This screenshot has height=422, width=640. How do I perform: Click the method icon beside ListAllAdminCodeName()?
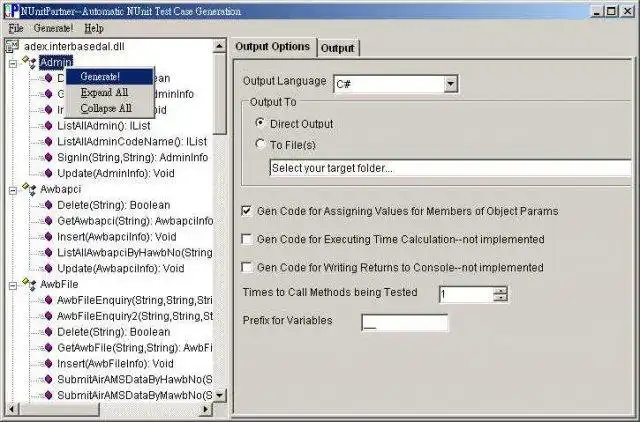48,142
